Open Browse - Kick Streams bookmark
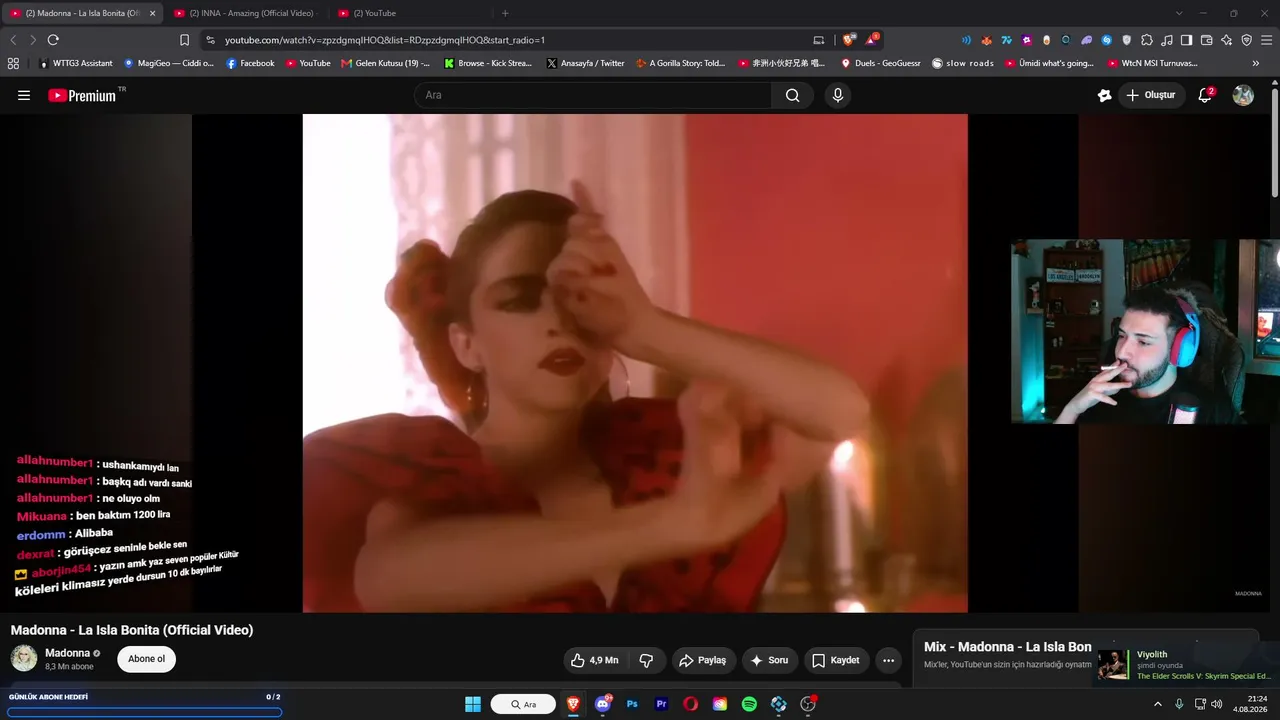This screenshot has width=1280, height=720. [488, 63]
